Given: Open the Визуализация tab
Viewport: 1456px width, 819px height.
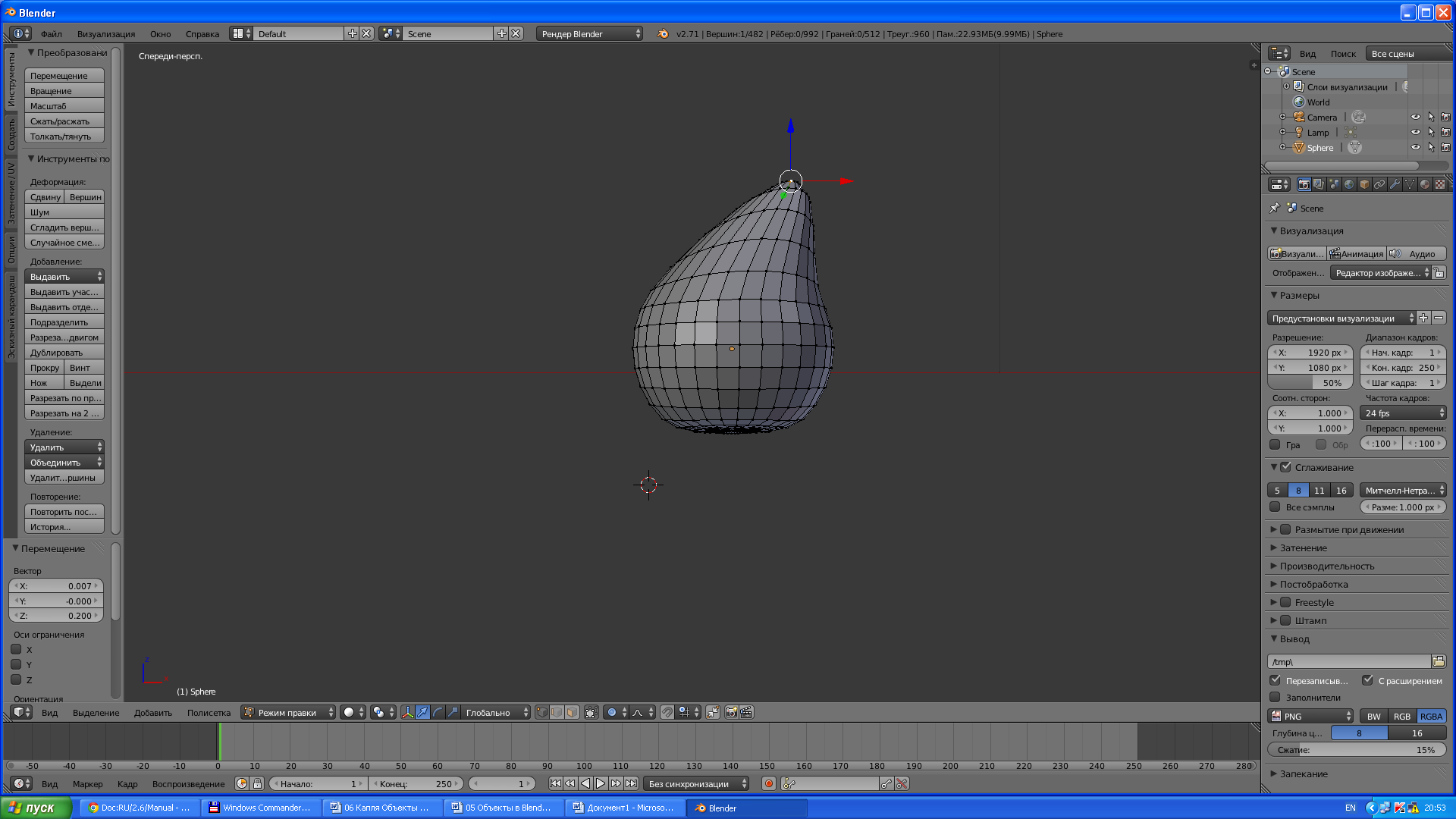Looking at the screenshot, I should coord(108,33).
